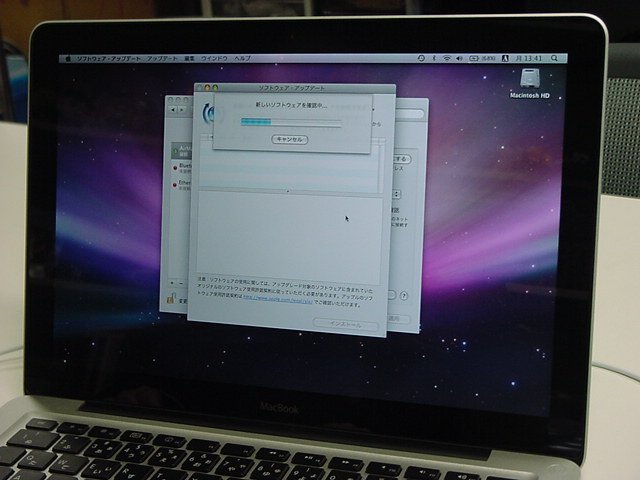Open the input source menu icon
The image size is (640, 480).
pos(505,58)
